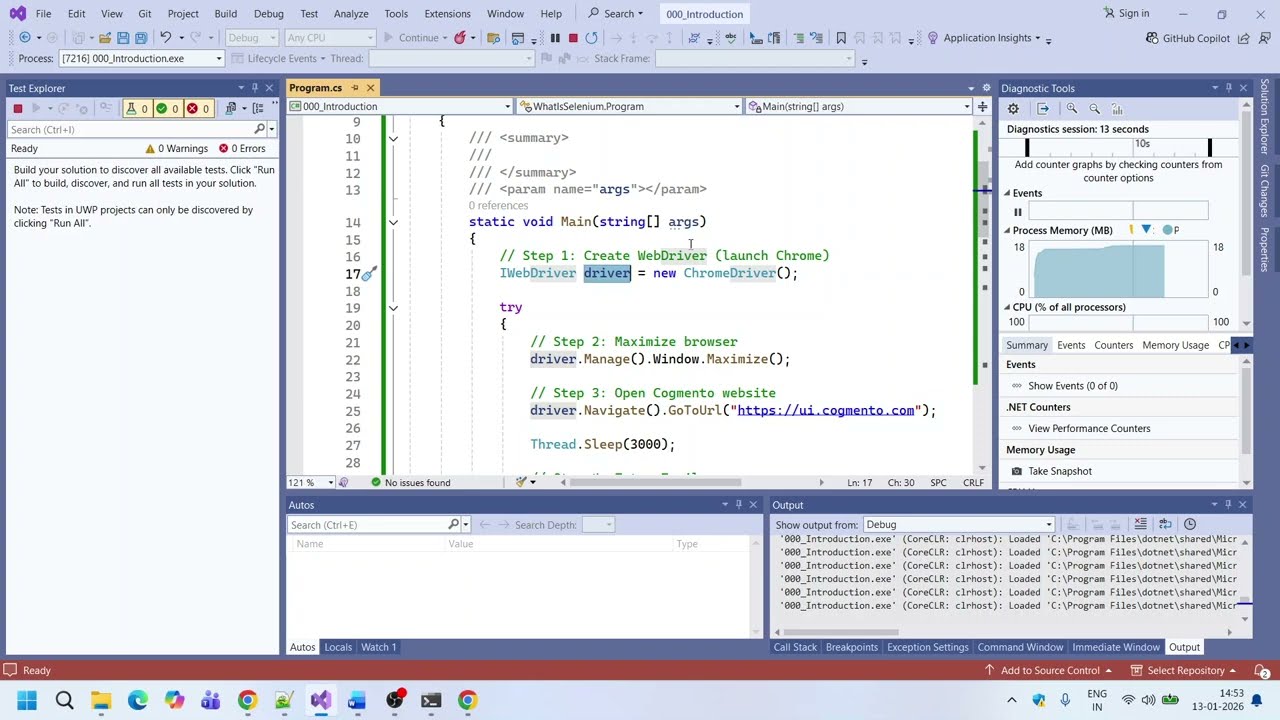
Task: Open the Extensions menu
Action: 447,13
